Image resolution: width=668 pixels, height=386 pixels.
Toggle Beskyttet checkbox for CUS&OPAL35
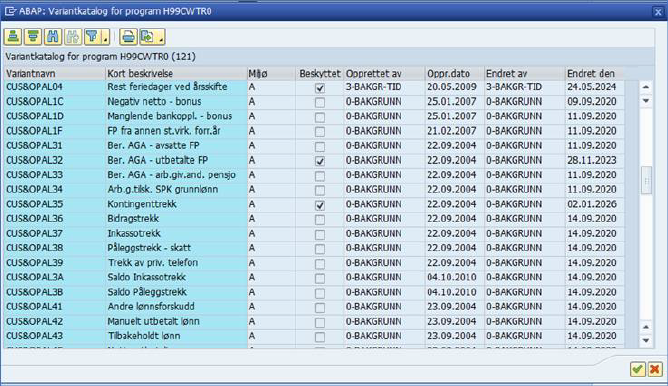coord(320,205)
